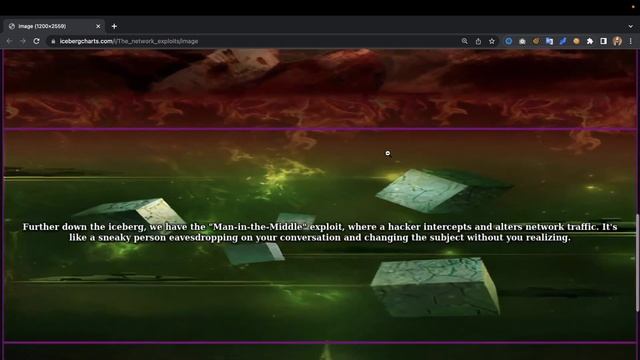Open the blue circle extension
The width and height of the screenshot is (640, 360).
[x=509, y=41]
